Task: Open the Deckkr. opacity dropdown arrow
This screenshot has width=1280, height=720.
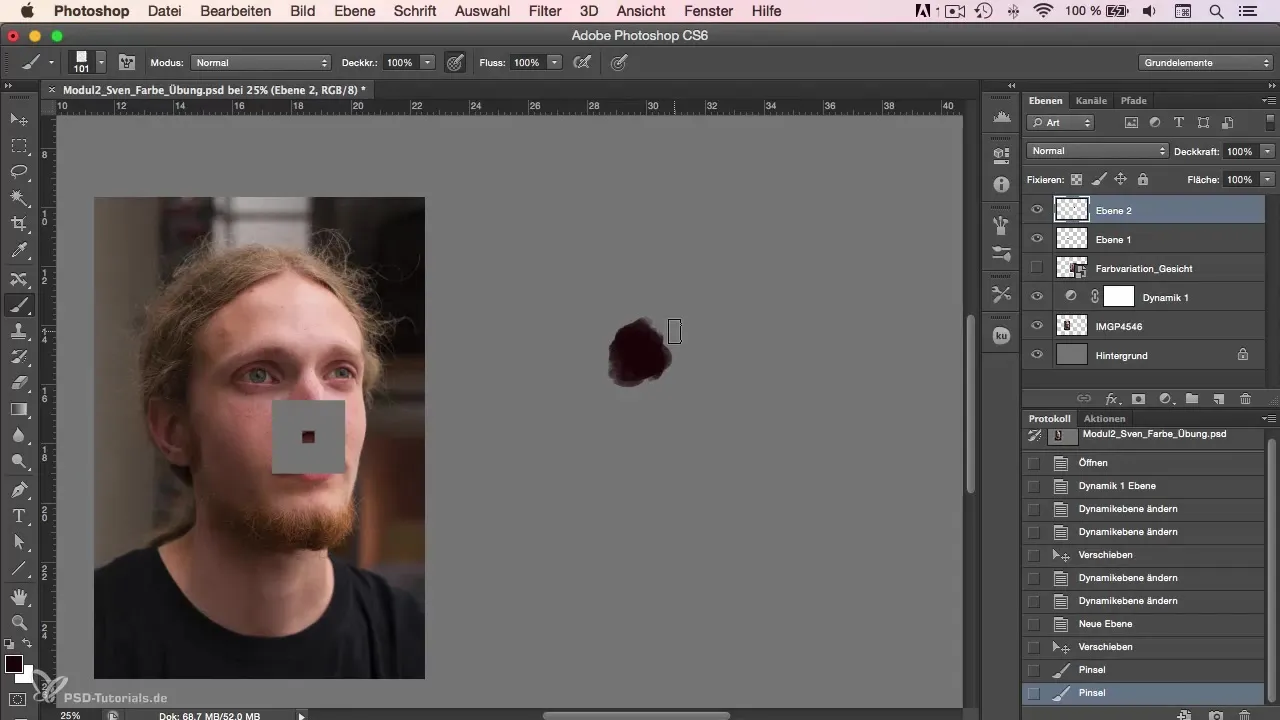Action: 428,62
